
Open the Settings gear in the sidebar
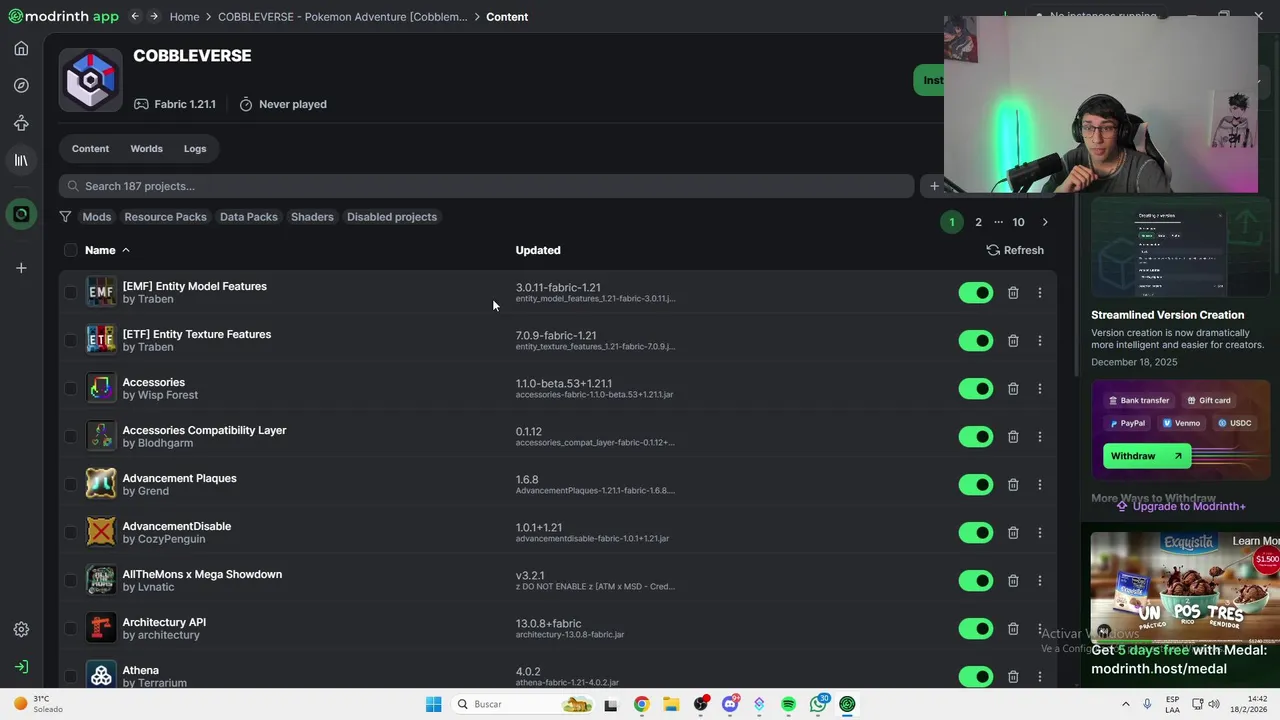(x=21, y=629)
